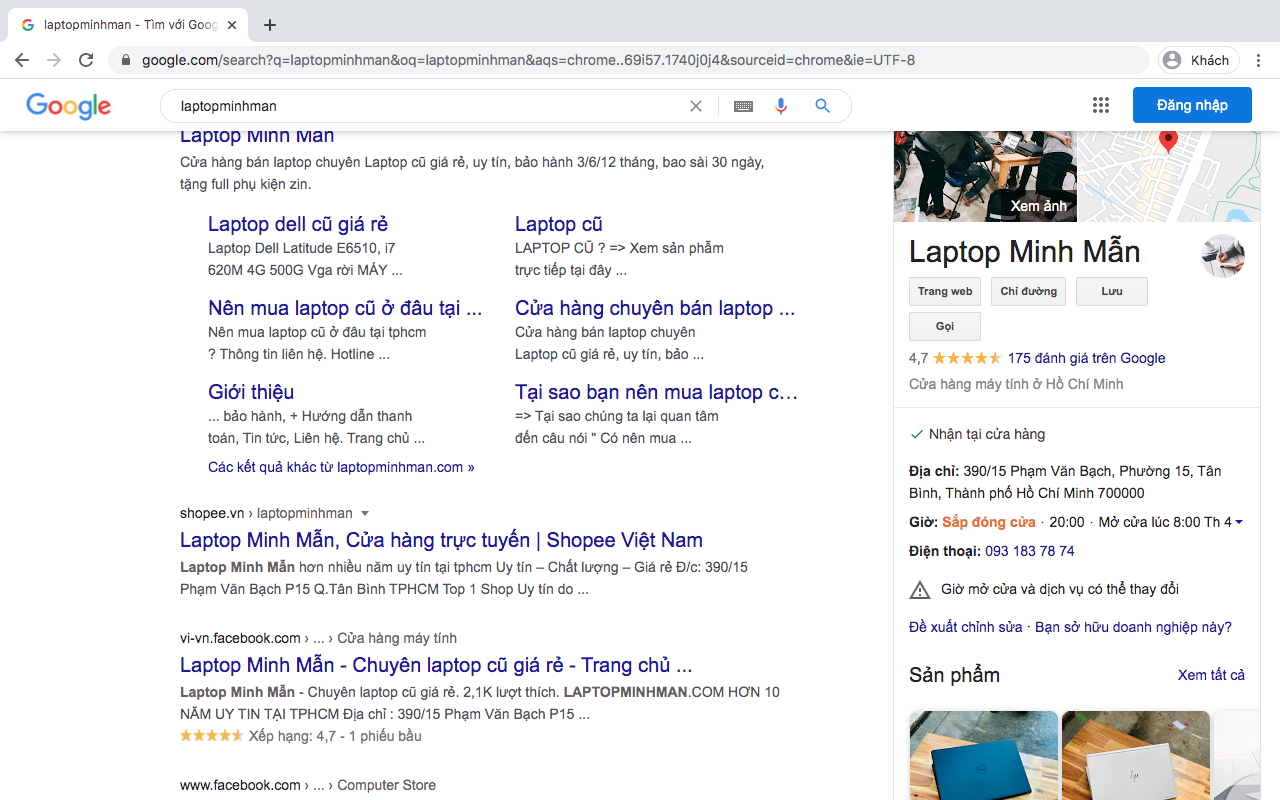Click the phone number 093 183 78 74

(x=1030, y=551)
